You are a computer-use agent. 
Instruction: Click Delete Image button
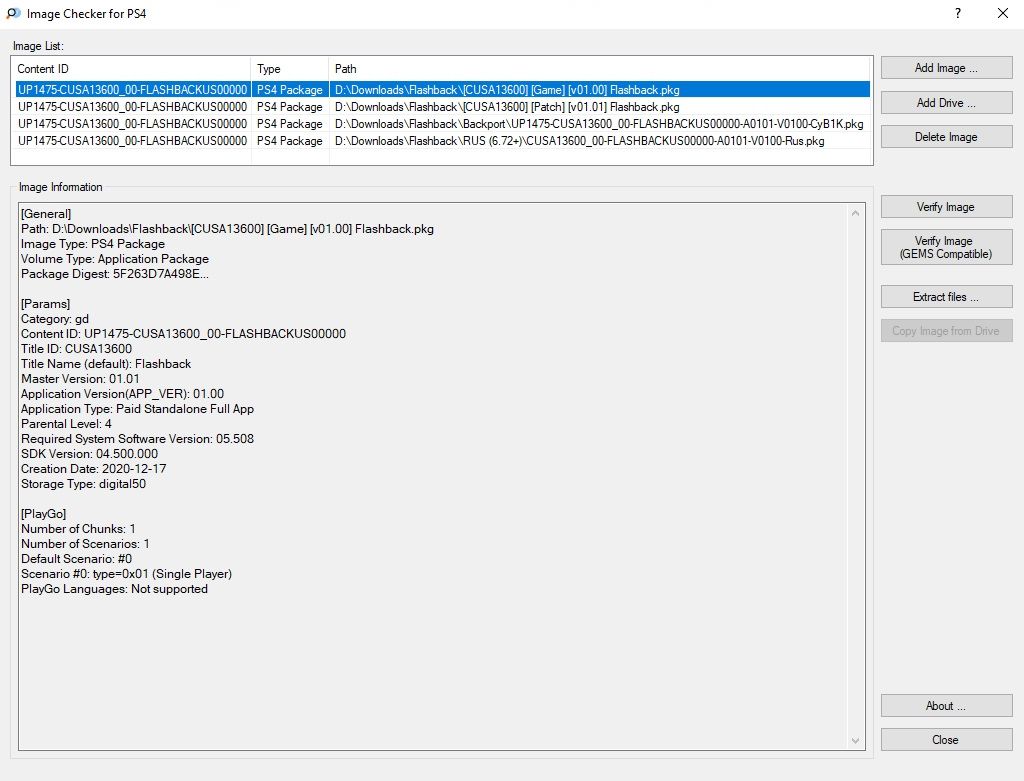tap(946, 136)
